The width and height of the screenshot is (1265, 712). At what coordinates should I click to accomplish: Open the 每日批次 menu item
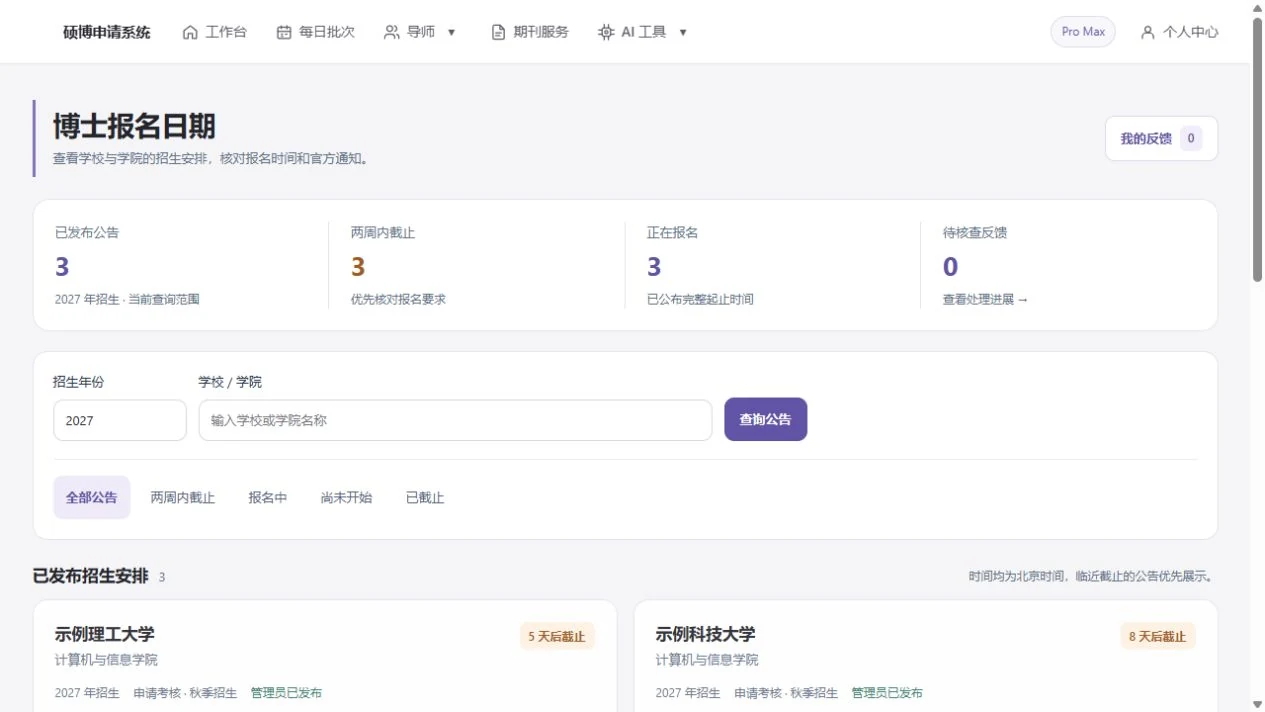coord(315,32)
